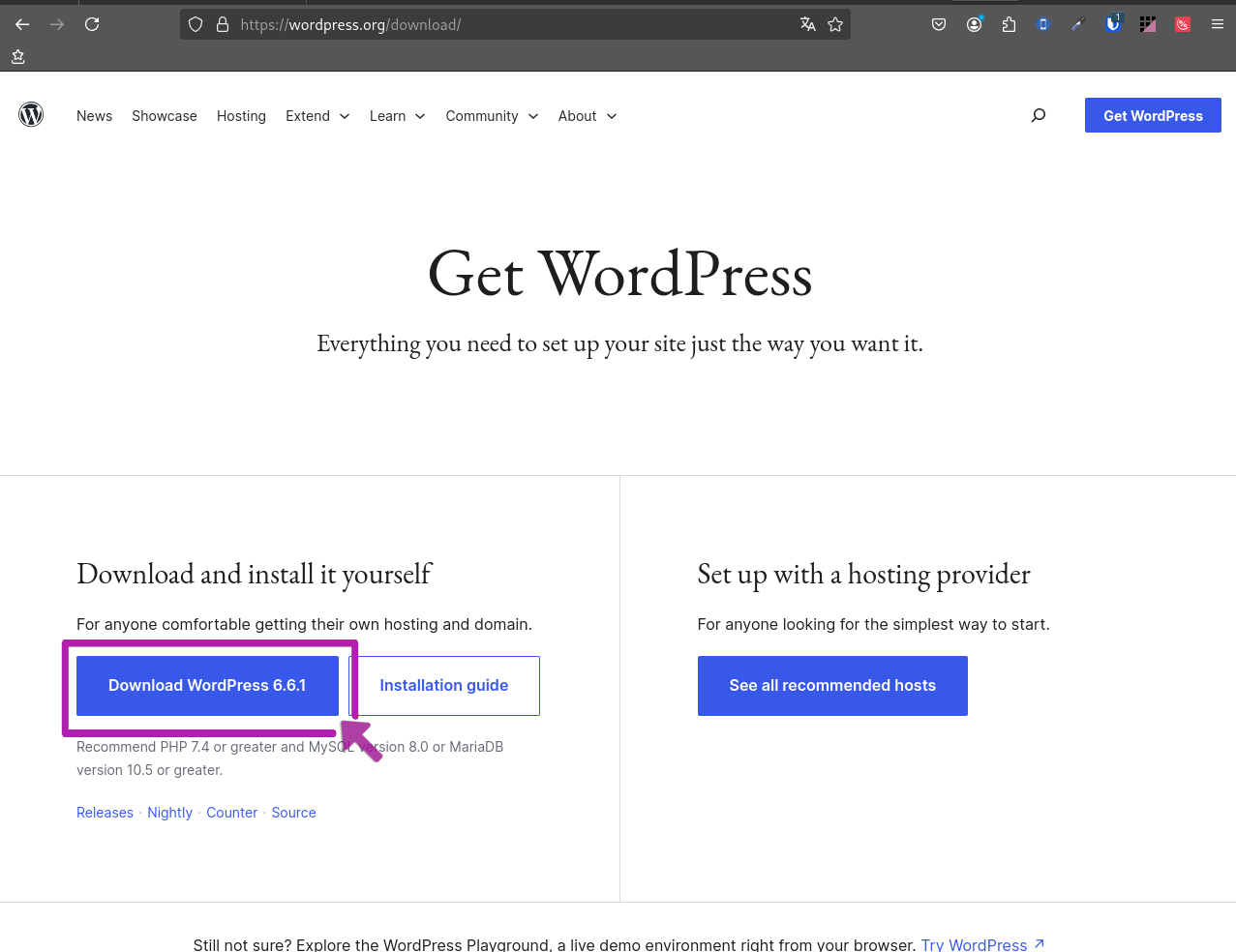View site security padlock info
The image size is (1236, 952).
(223, 24)
